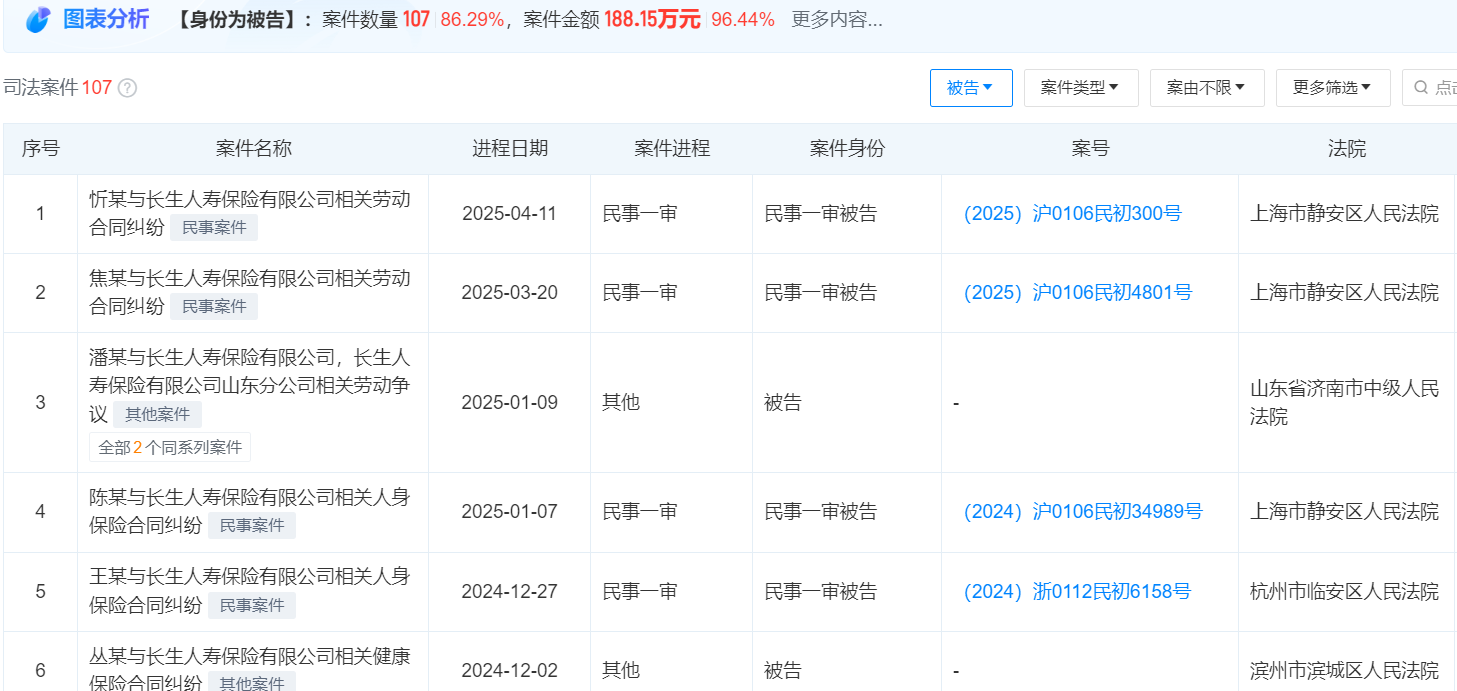The width and height of the screenshot is (1457, 691).
Task: Click the date 2025-03-20
Action: coord(510,293)
